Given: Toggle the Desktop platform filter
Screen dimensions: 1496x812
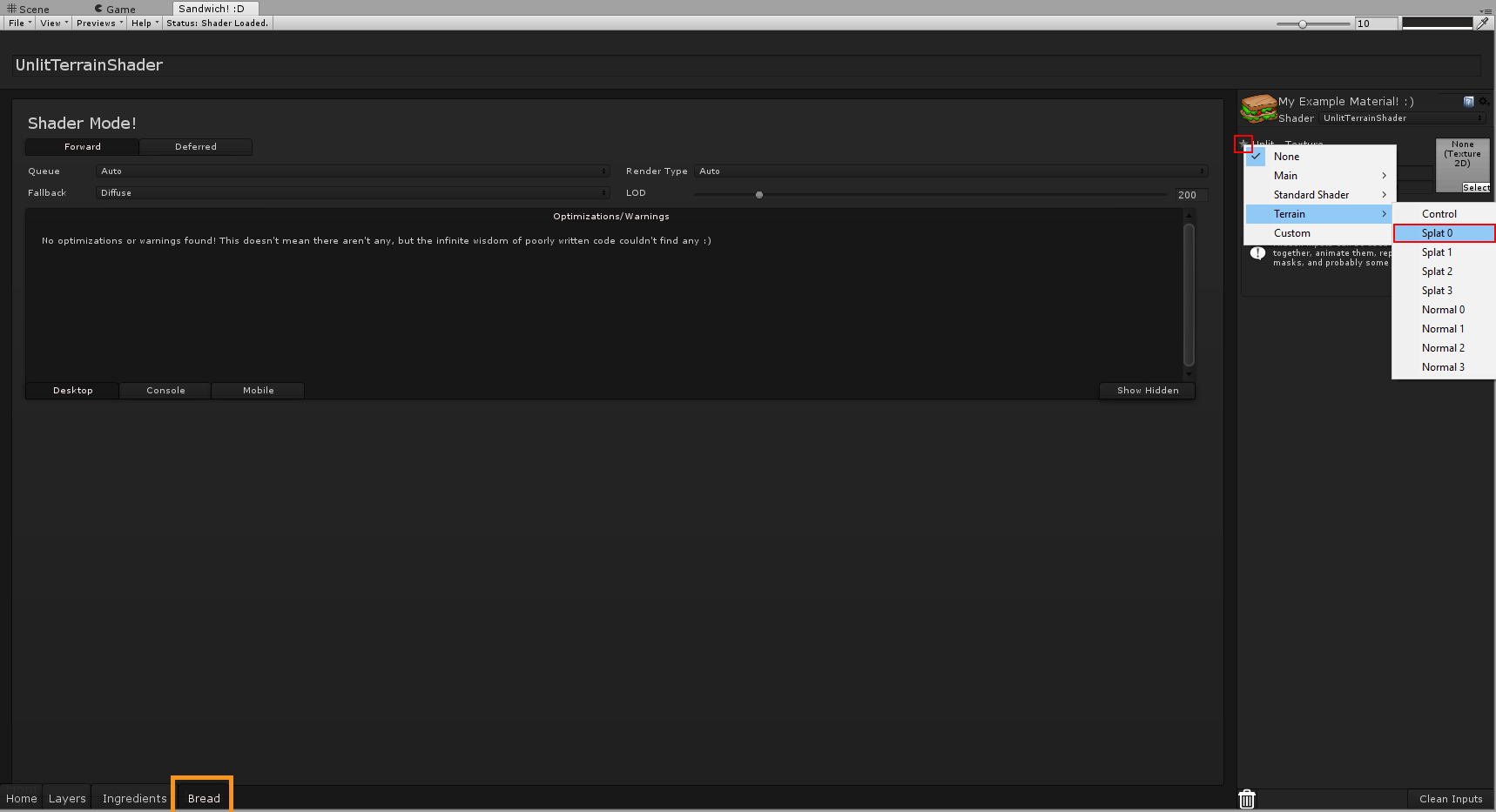Looking at the screenshot, I should pos(73,391).
